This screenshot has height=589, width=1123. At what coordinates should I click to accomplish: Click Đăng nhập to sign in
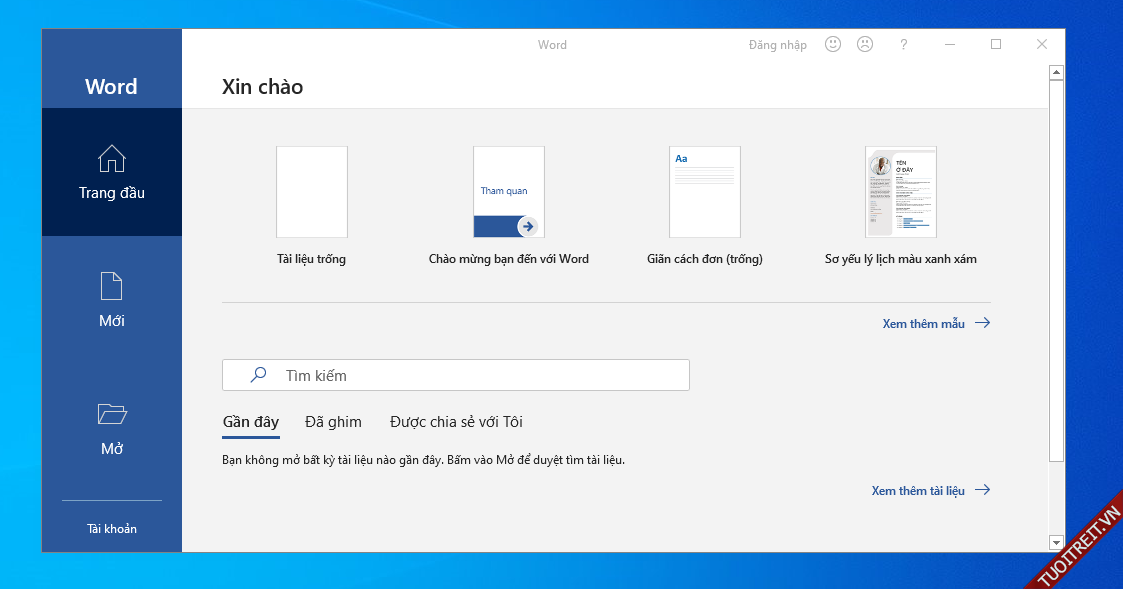tap(777, 45)
